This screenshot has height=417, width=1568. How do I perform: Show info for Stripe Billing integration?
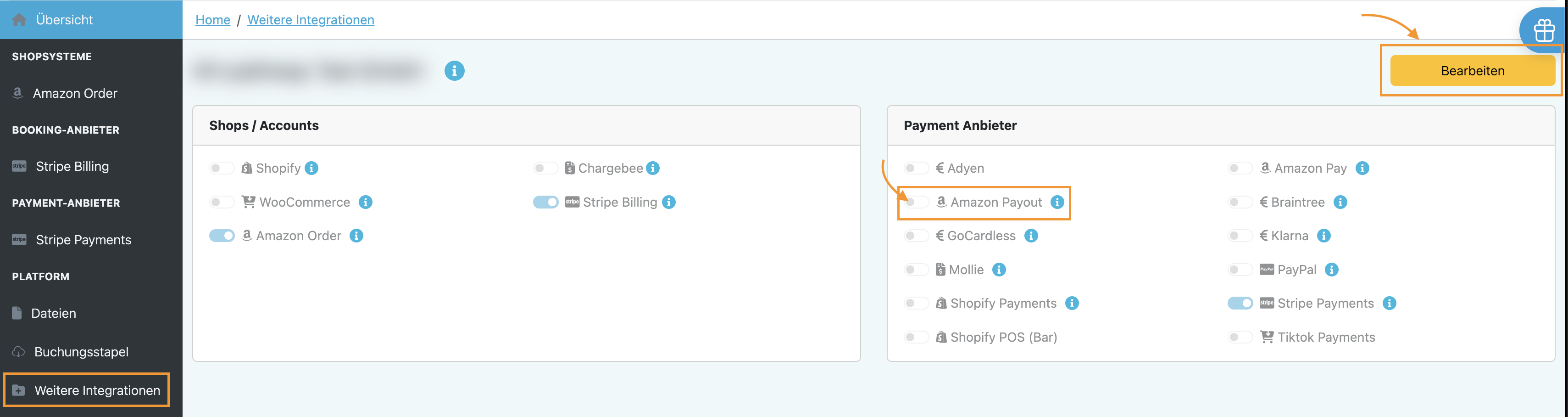pos(669,202)
